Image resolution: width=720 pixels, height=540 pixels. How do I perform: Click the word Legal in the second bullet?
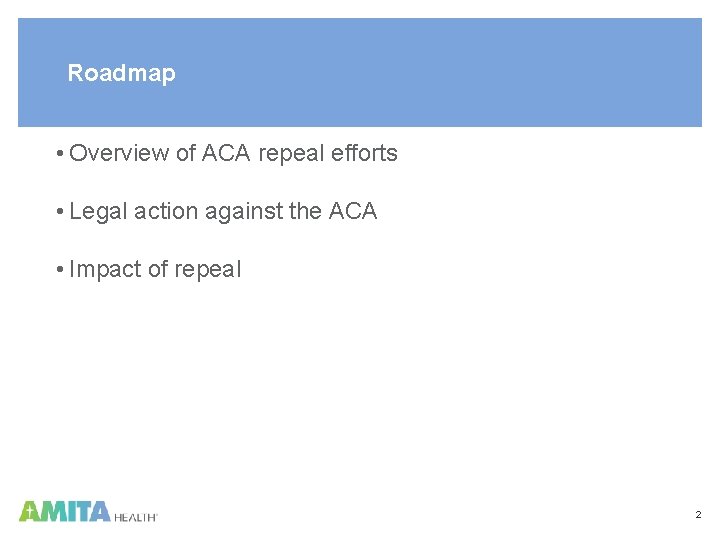[x=98, y=212]
